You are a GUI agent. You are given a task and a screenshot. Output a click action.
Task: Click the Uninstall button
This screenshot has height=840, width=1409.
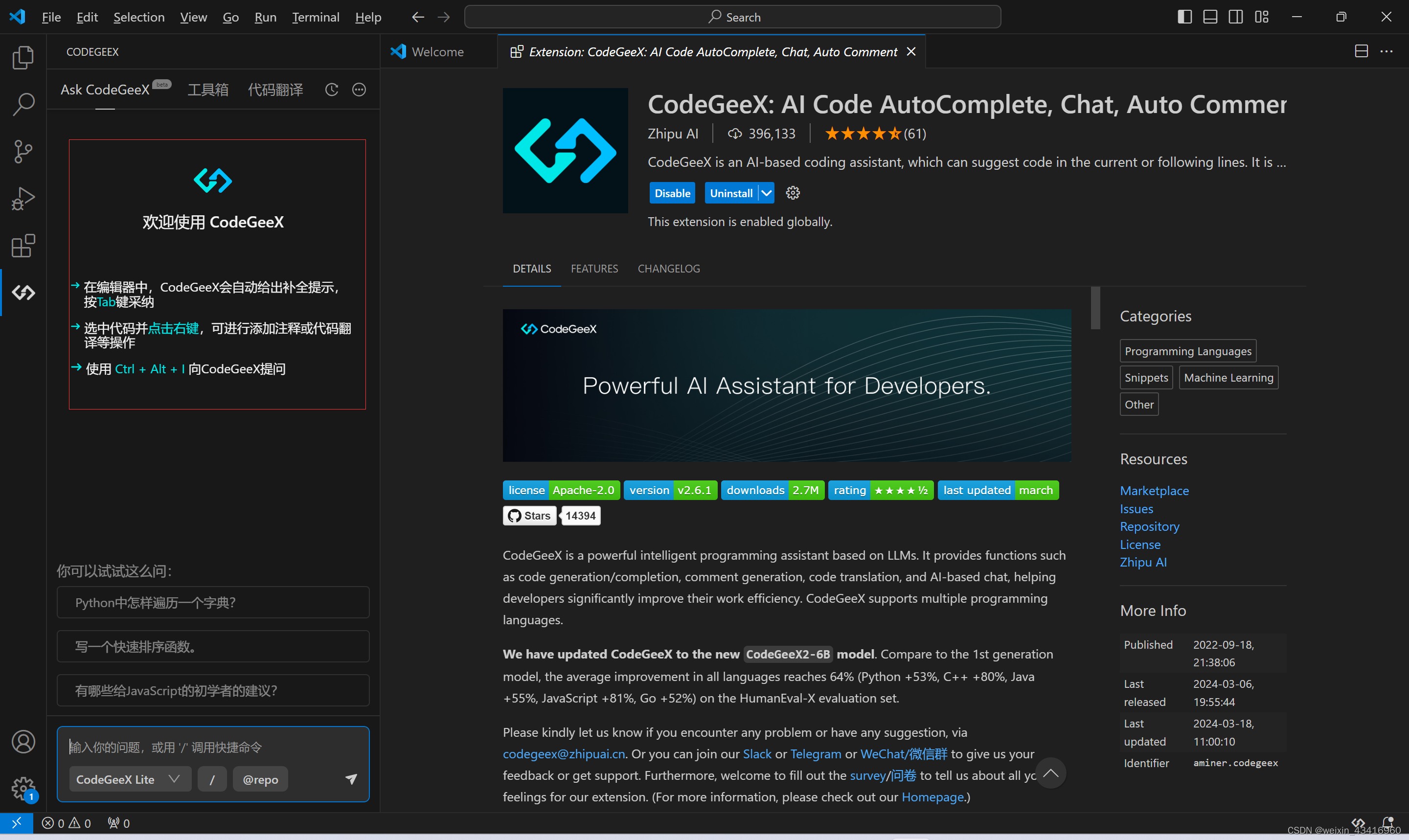click(731, 193)
